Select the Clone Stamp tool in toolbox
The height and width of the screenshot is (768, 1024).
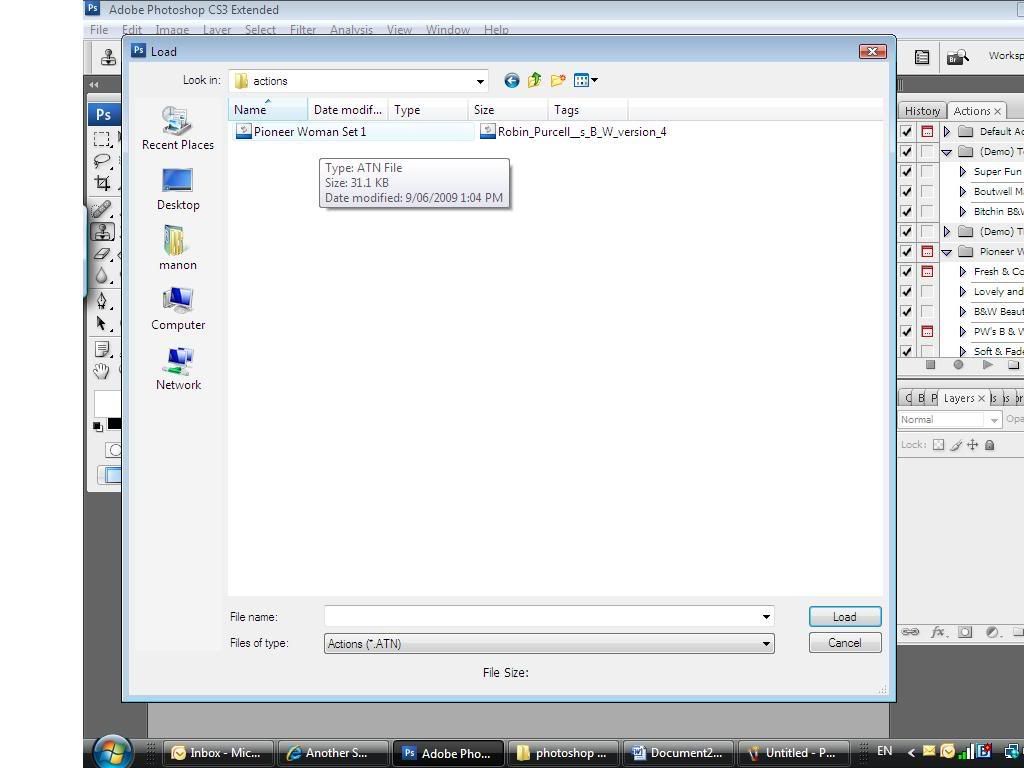pos(103,232)
